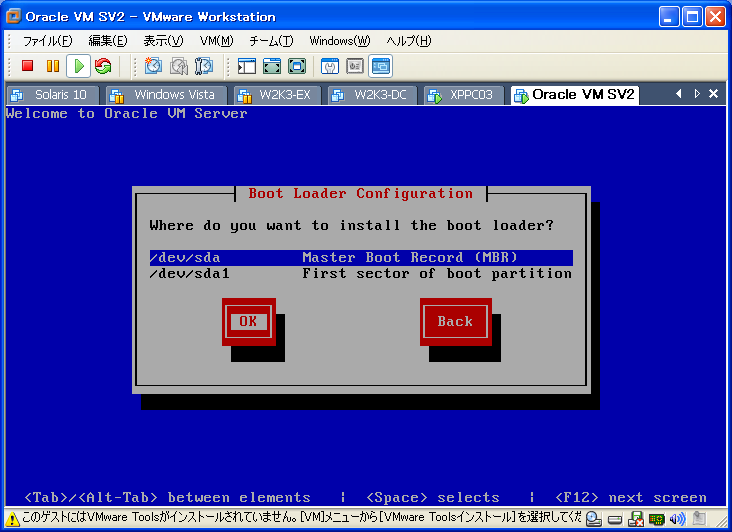Click the green Power On play icon

pyautogui.click(x=78, y=66)
